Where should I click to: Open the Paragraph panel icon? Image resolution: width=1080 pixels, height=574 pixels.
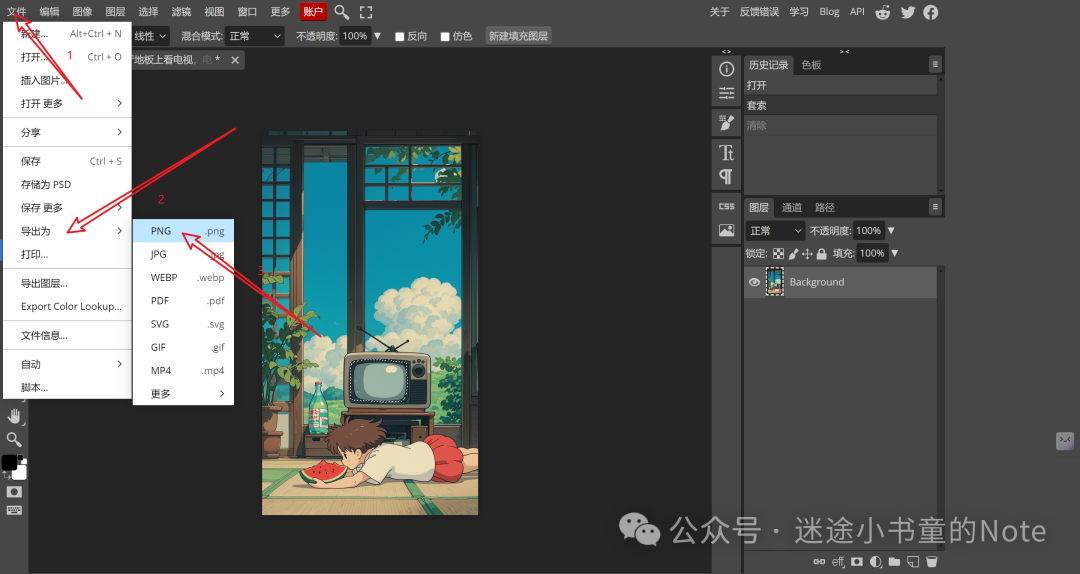[x=726, y=176]
